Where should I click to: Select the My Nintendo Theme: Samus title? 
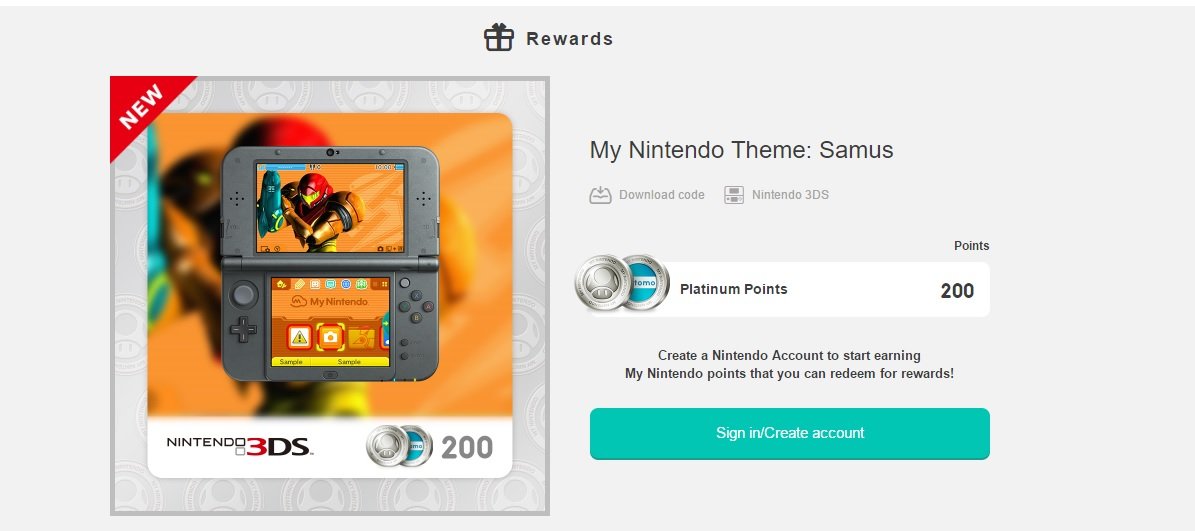pos(741,150)
